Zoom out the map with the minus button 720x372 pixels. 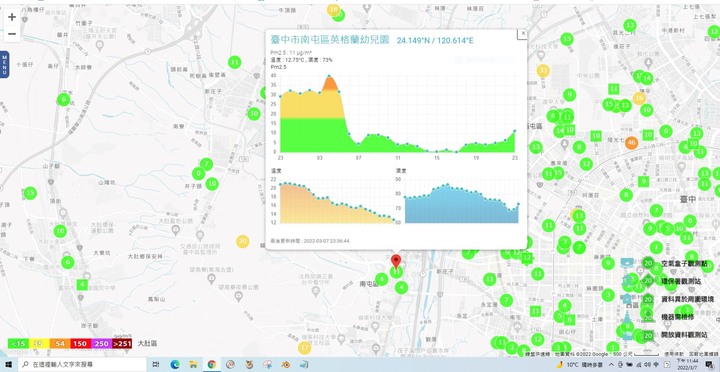(x=12, y=34)
